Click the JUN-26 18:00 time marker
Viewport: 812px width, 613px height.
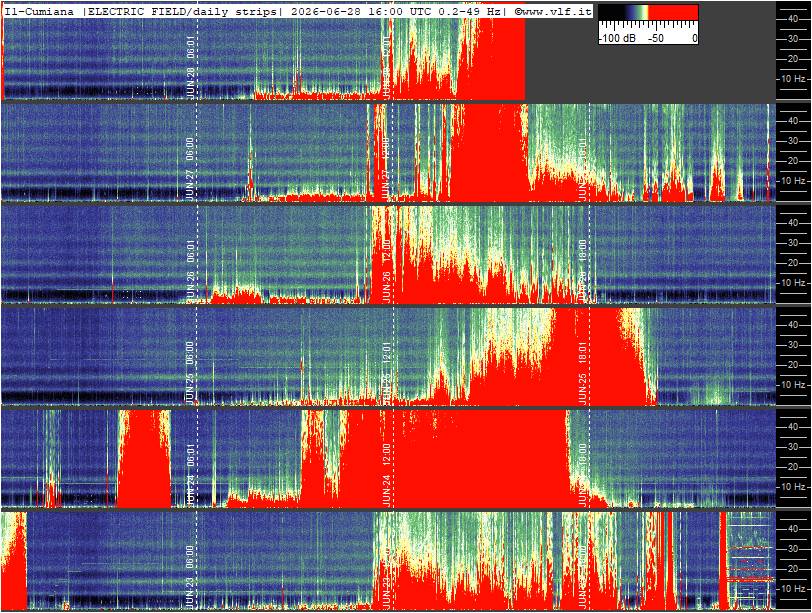tap(583, 270)
